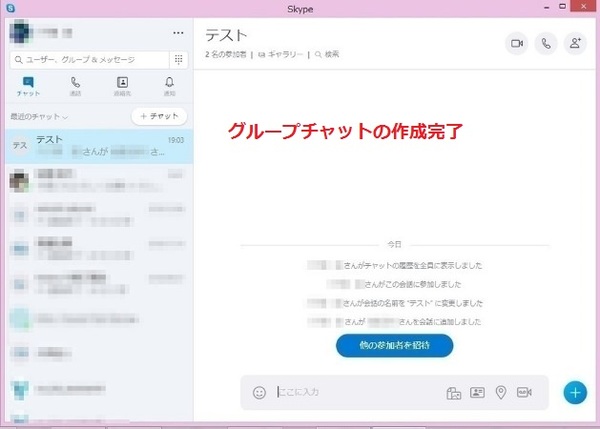The image size is (600, 429).
Task: Click the ここに入力 message field
Action: pyautogui.click(x=356, y=392)
